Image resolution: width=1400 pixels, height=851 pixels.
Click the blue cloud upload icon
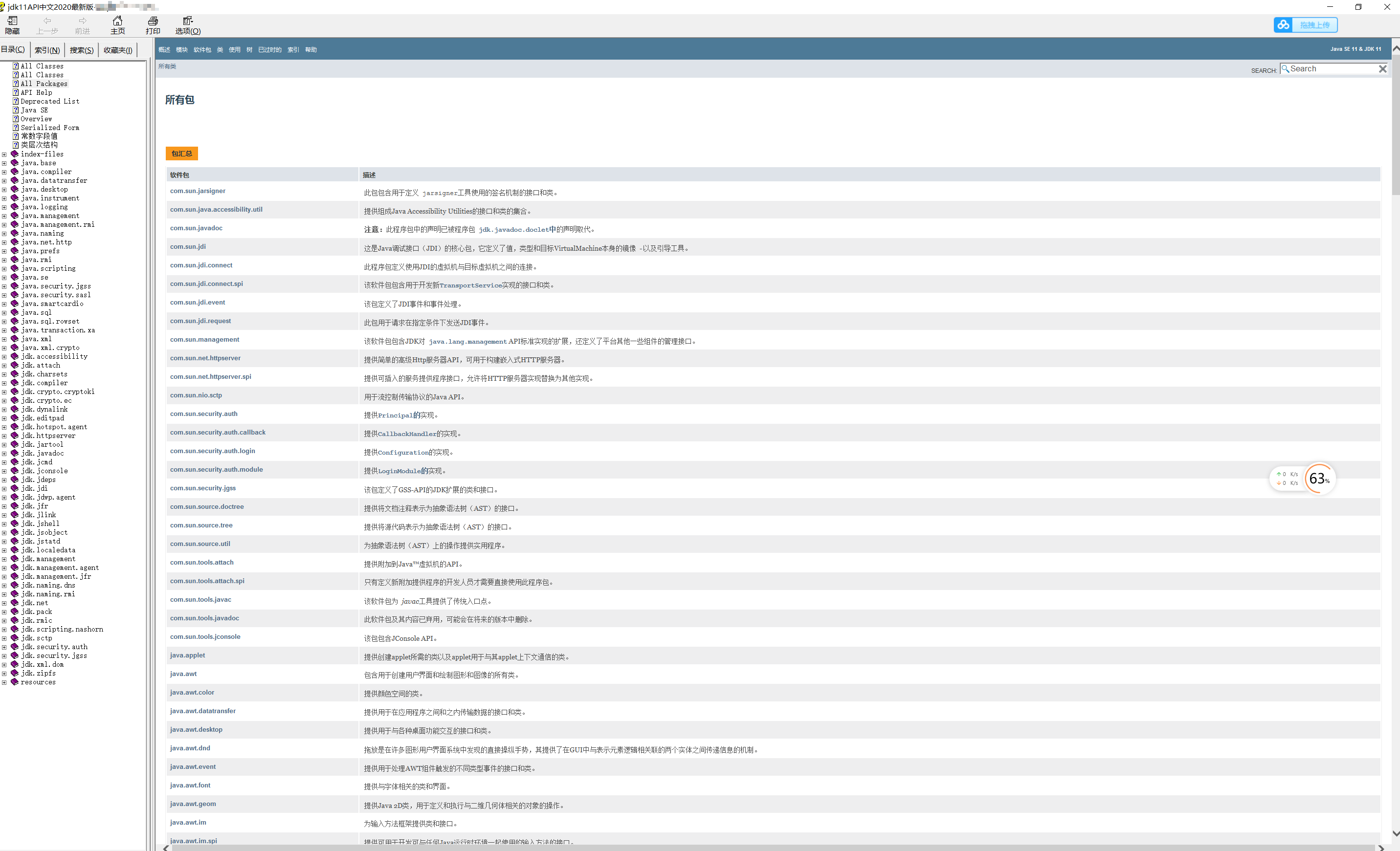coord(1283,25)
